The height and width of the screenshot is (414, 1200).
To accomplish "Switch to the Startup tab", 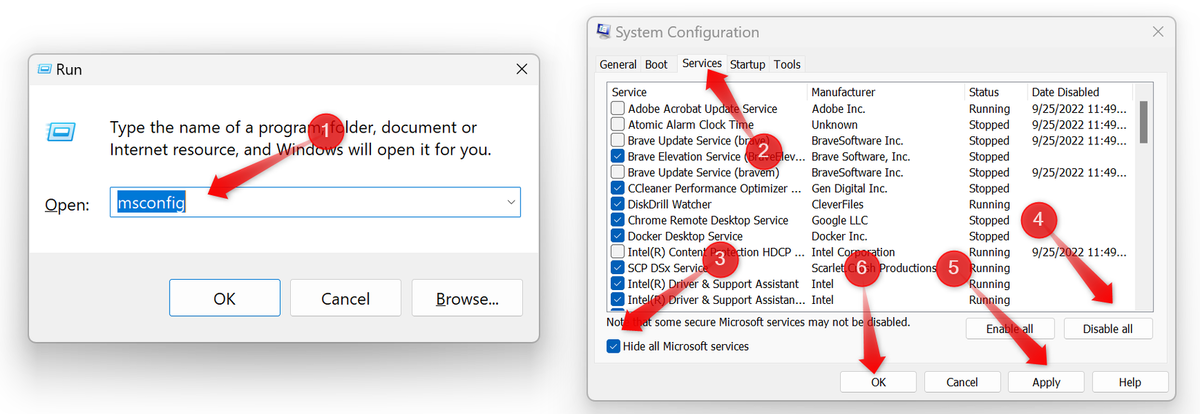I will 747,65.
